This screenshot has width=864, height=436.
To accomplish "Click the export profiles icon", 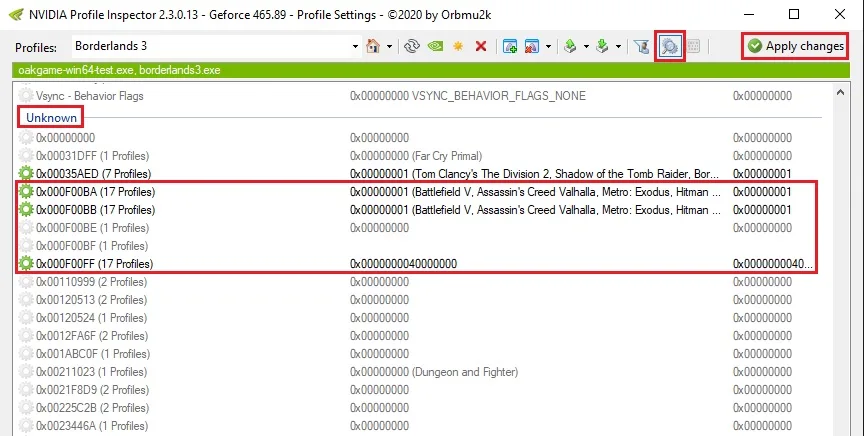I will pos(570,46).
